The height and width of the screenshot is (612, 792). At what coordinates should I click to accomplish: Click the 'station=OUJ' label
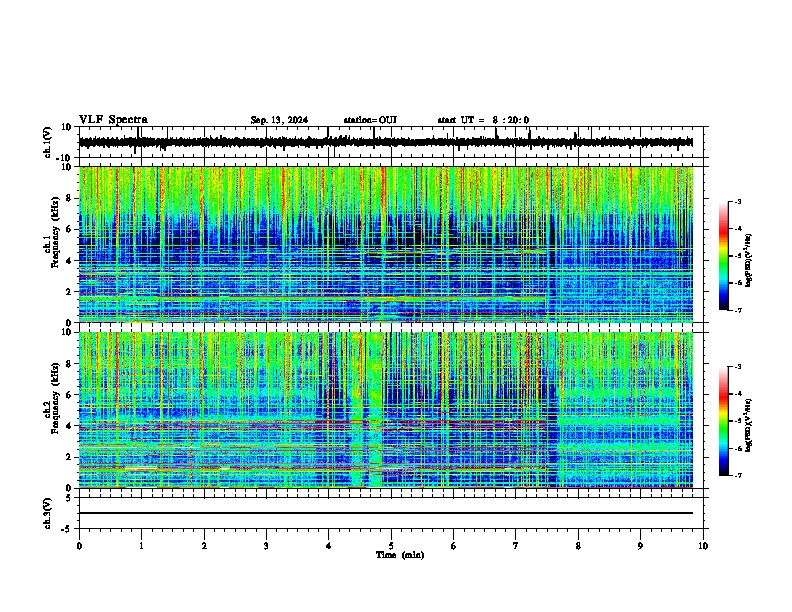click(x=370, y=120)
